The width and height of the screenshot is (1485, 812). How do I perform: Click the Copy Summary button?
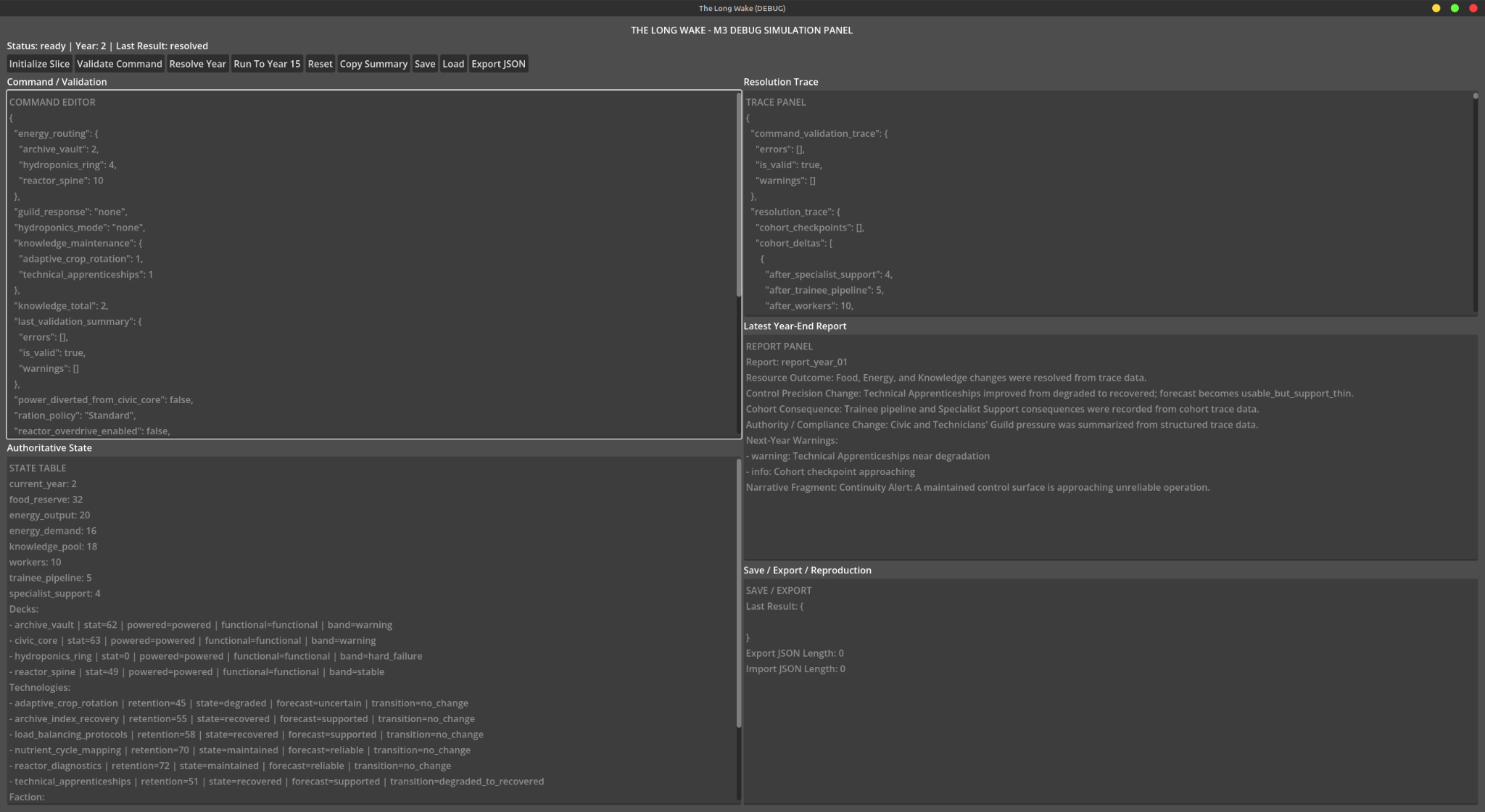(373, 64)
